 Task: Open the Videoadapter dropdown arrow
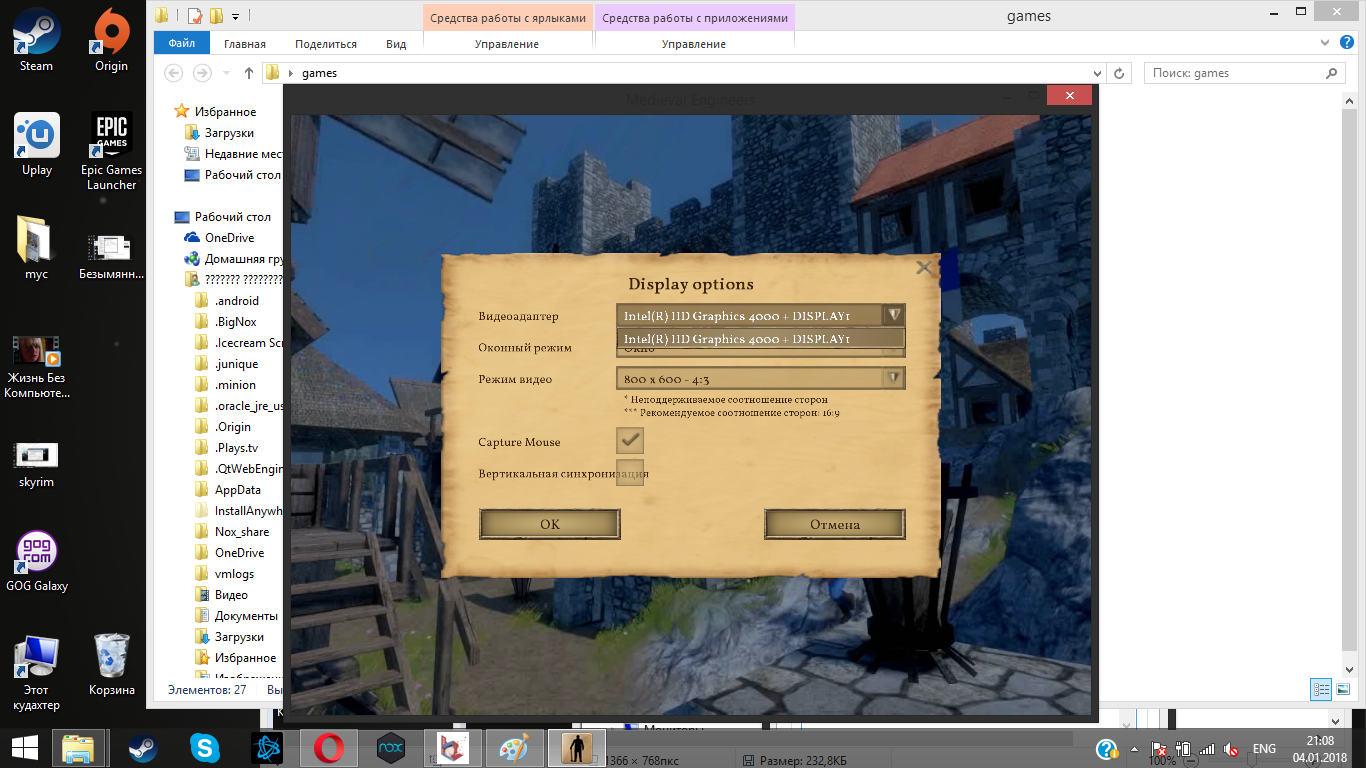pos(894,315)
